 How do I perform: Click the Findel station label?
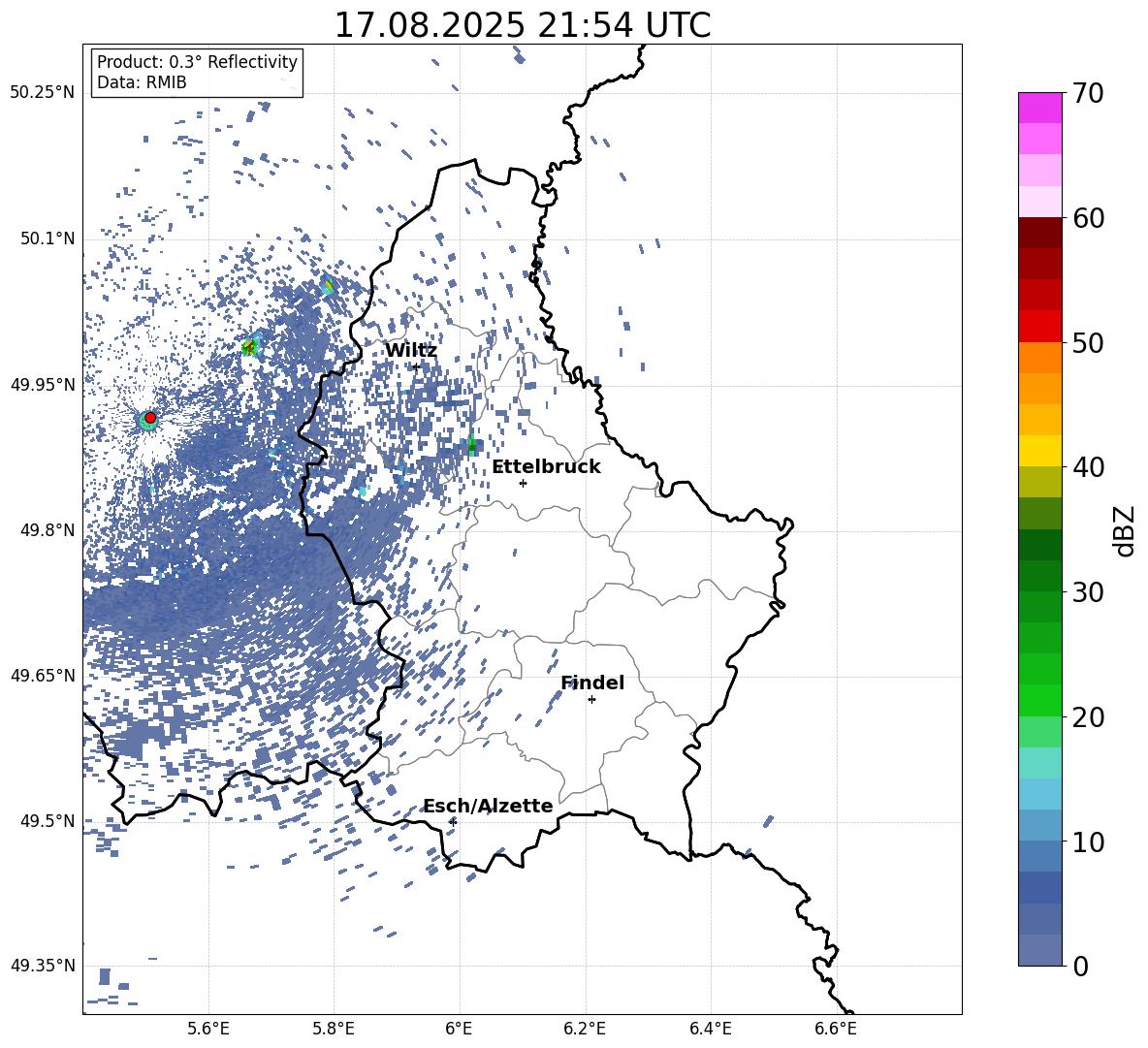click(592, 683)
